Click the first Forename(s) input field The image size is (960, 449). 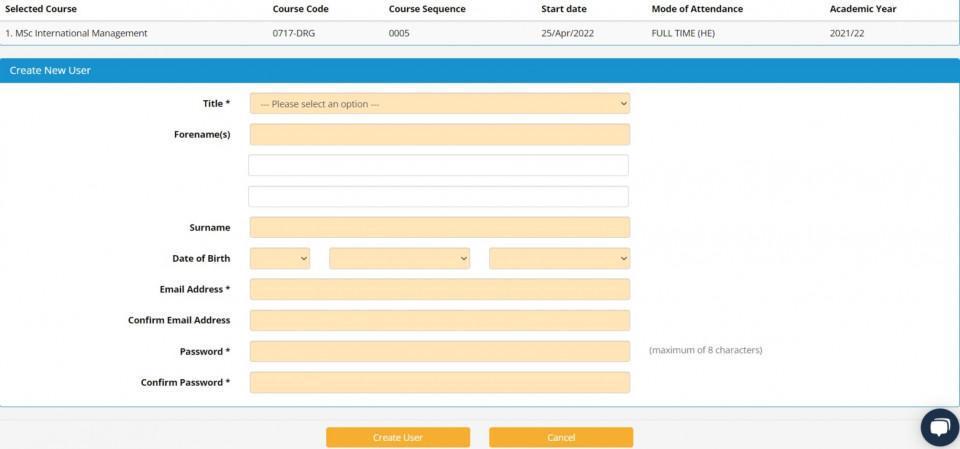coord(439,135)
